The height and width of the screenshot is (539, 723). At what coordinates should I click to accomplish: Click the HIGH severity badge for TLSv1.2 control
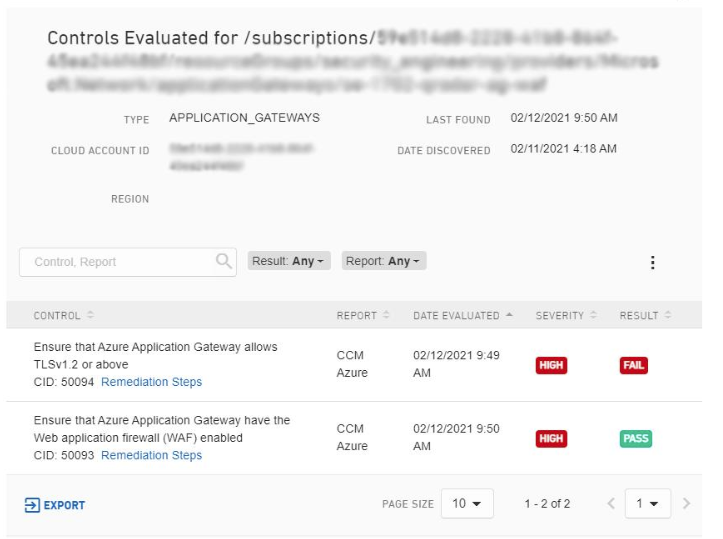point(551,366)
